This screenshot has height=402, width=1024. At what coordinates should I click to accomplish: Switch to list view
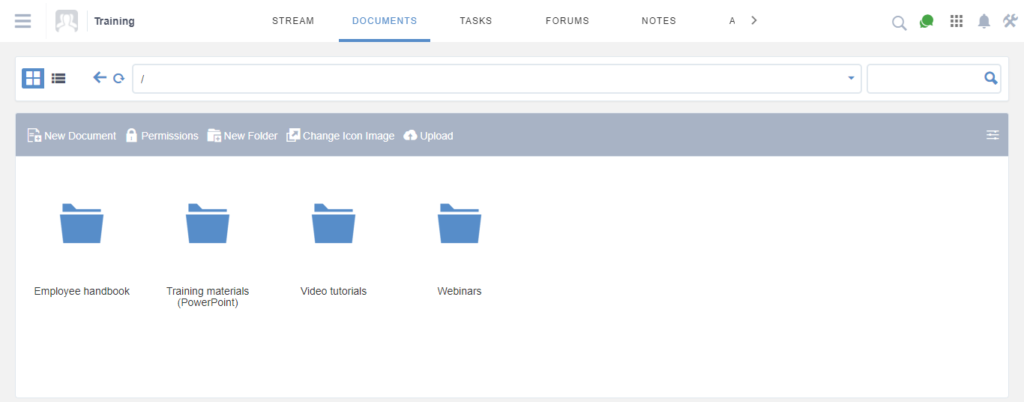point(59,78)
